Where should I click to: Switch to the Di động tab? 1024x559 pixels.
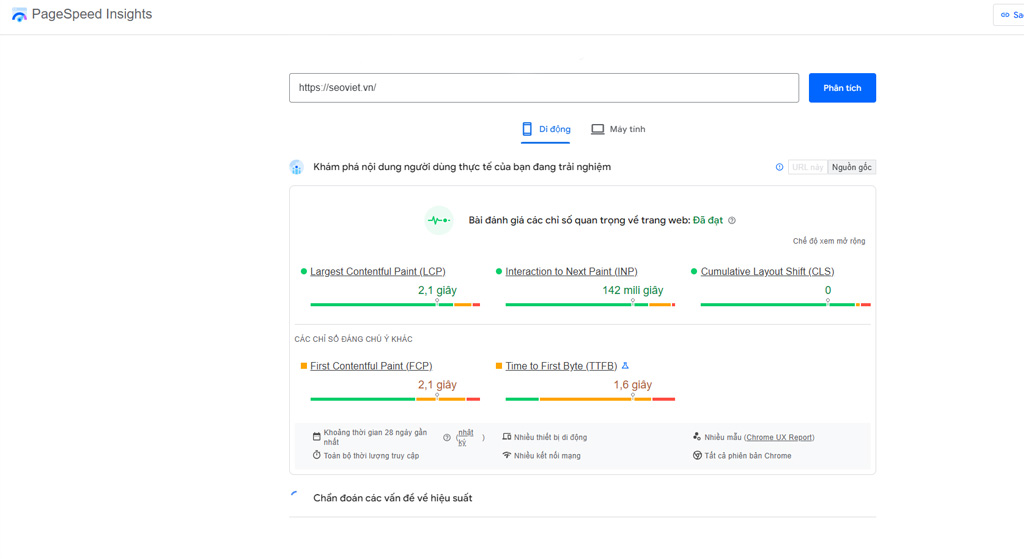click(x=546, y=129)
